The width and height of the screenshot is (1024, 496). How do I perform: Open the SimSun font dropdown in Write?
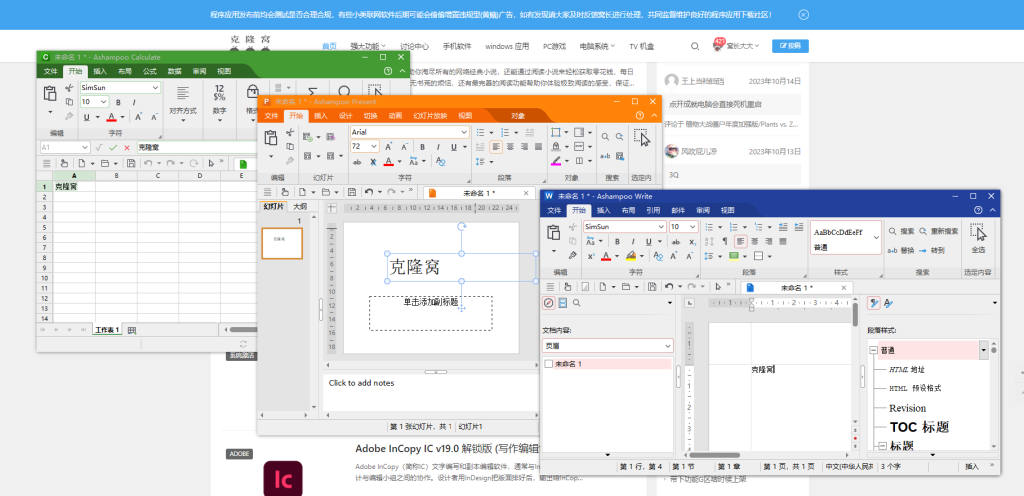[661, 226]
